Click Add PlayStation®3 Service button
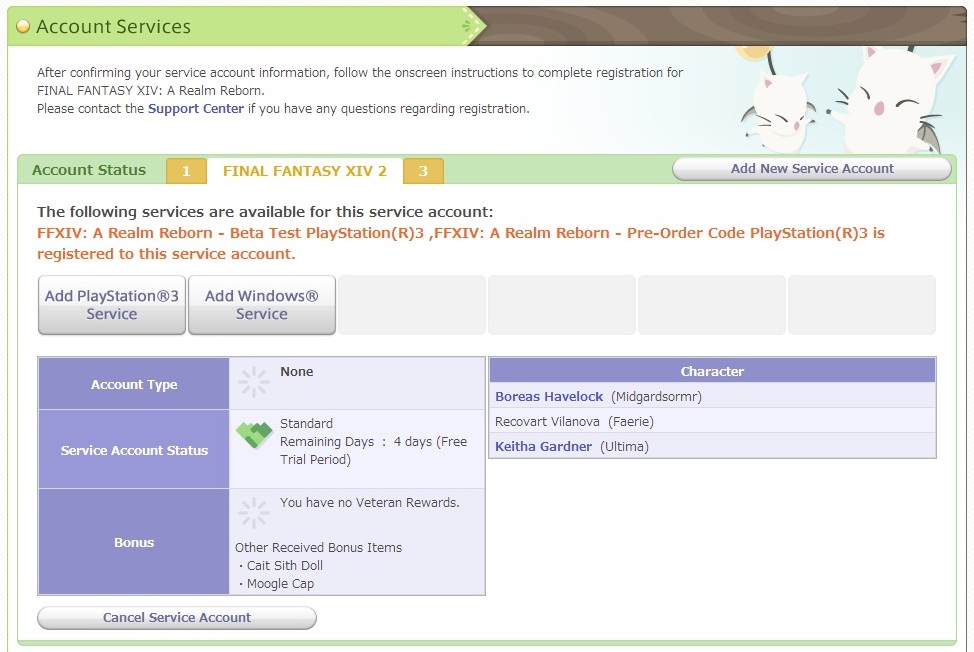The height and width of the screenshot is (652, 974). click(112, 305)
